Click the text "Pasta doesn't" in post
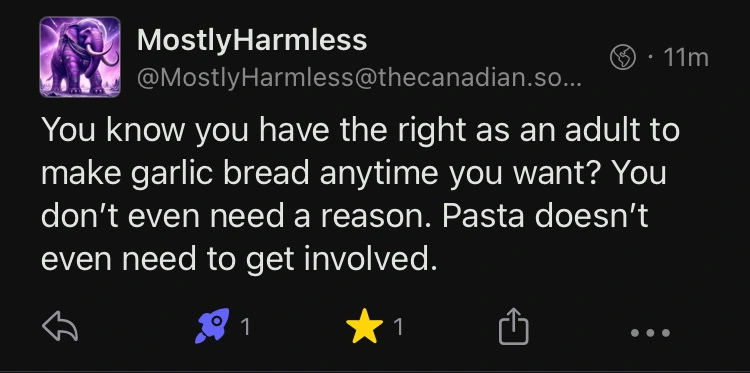Viewport: 750px width, 373px height. click(545, 217)
